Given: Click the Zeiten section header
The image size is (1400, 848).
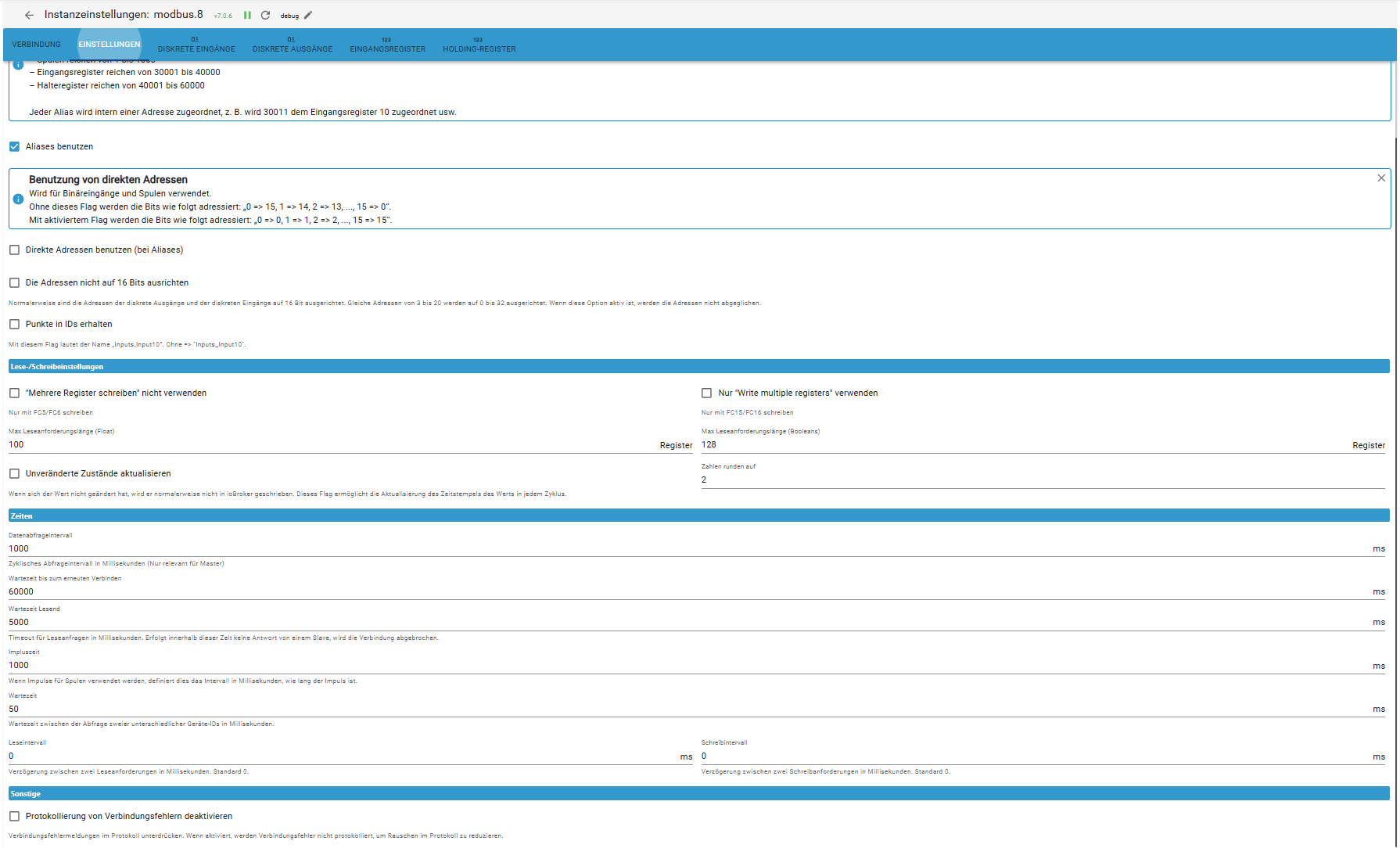Looking at the screenshot, I should click(x=698, y=516).
